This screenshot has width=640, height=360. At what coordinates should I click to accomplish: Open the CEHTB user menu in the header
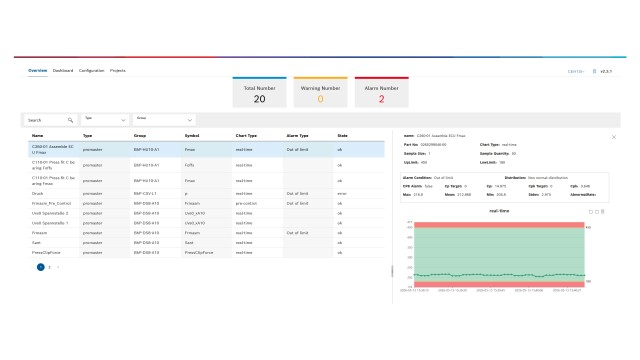coord(576,71)
